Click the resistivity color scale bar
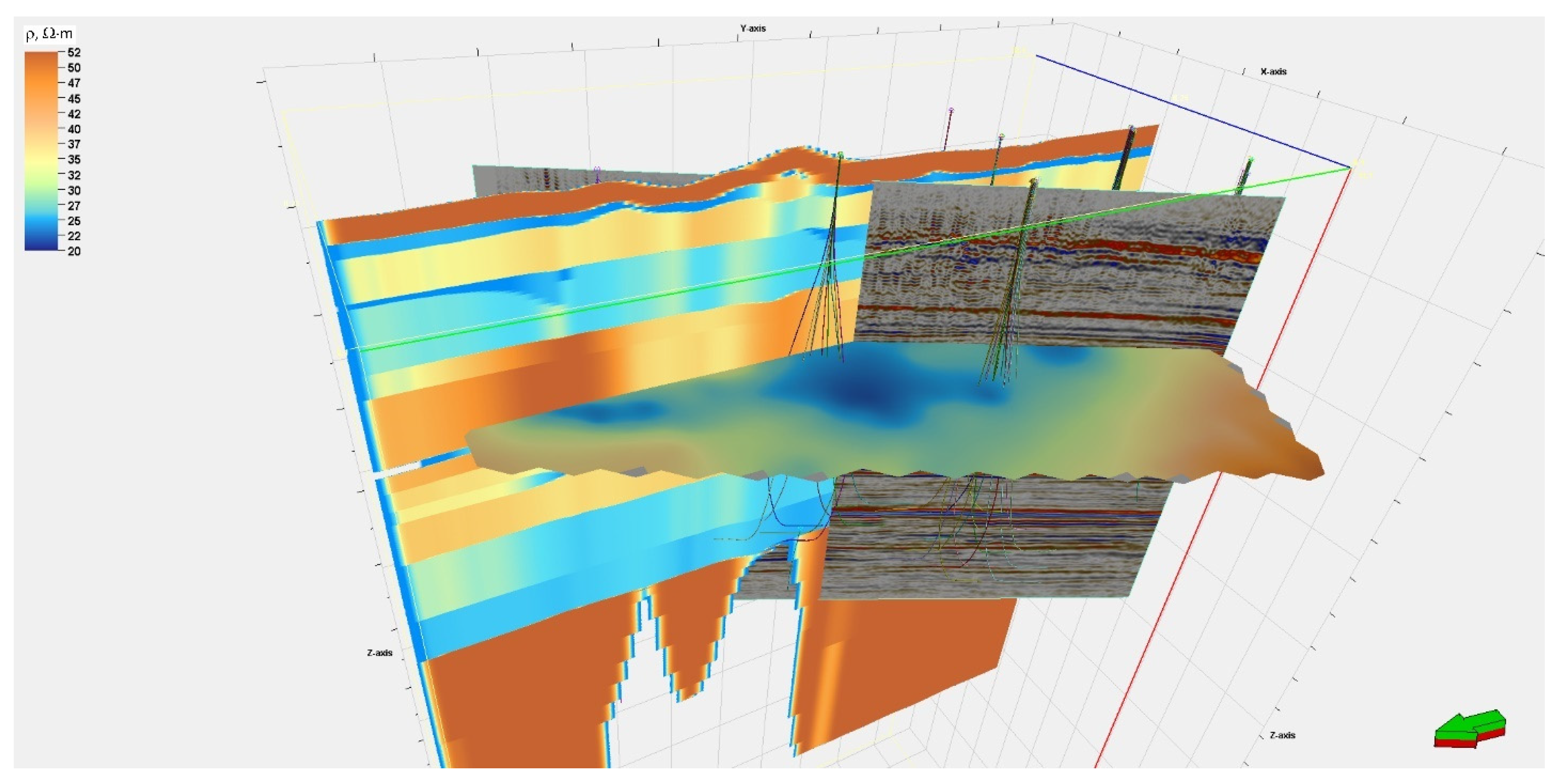 [x=41, y=151]
